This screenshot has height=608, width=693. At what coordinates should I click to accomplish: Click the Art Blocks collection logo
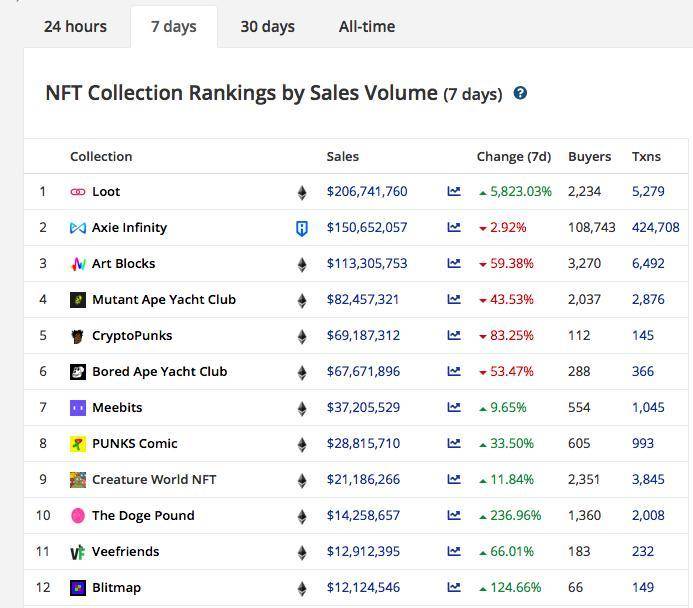[78, 264]
